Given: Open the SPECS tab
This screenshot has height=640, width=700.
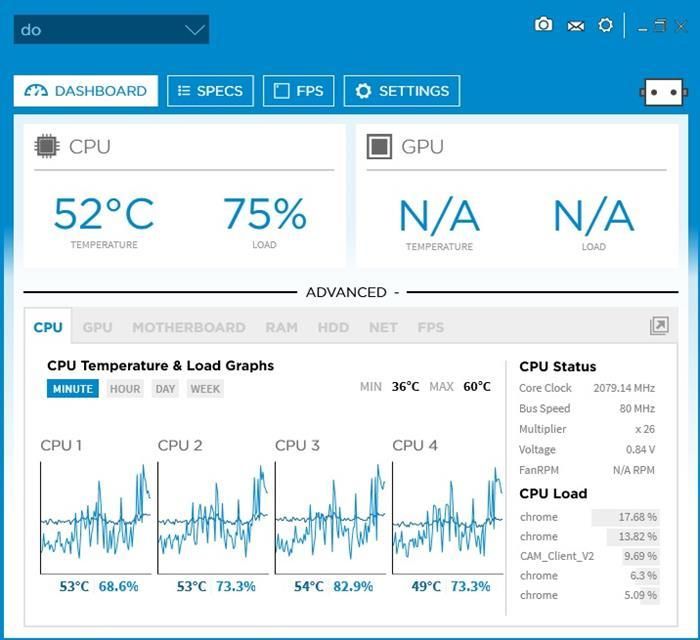Looking at the screenshot, I should (210, 91).
